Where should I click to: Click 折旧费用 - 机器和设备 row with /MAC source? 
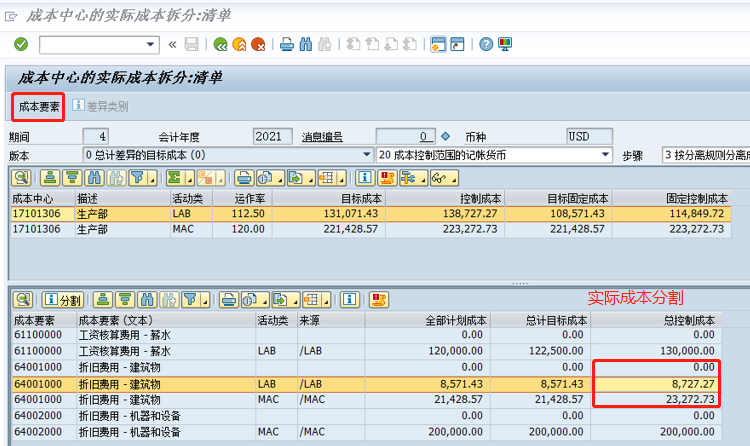(366, 432)
